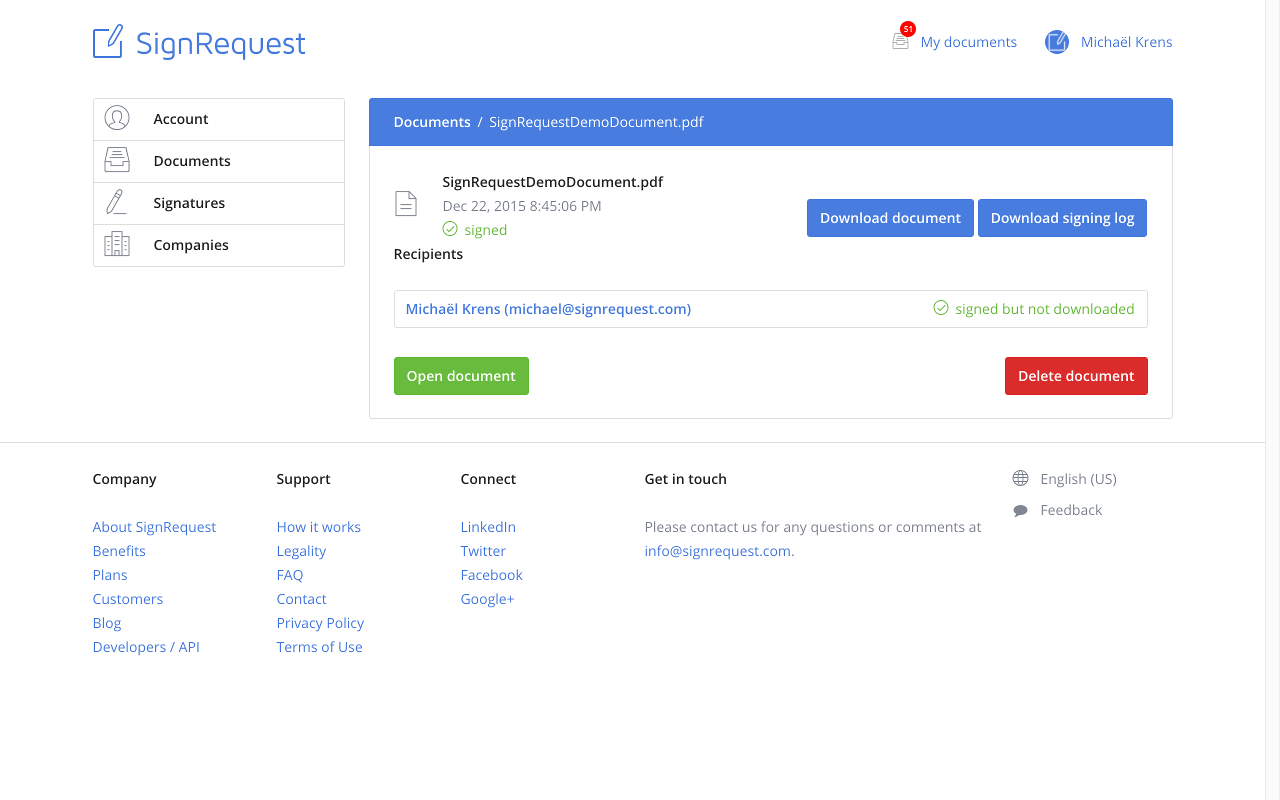Click the SignRequestDemoDocument.pdf title text
The width and height of the screenshot is (1280, 800).
pos(553,182)
